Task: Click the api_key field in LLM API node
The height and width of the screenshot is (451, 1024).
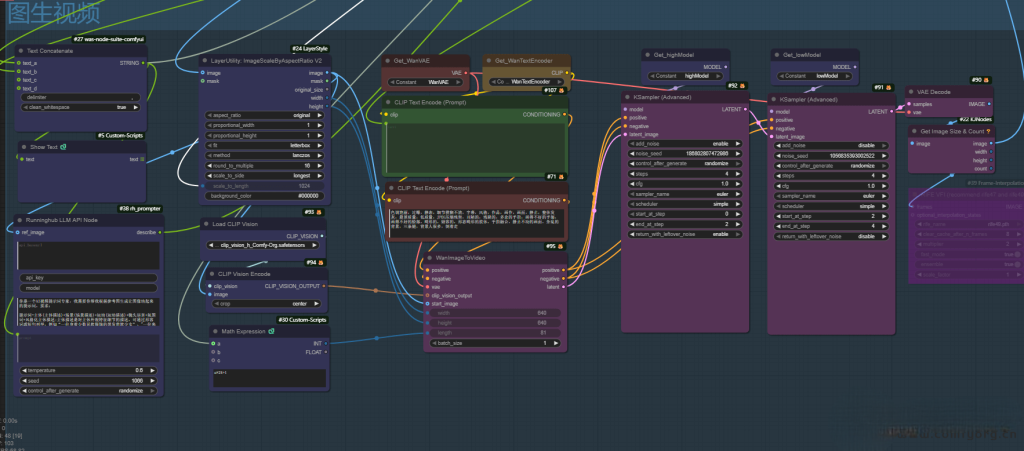Action: pyautogui.click(x=88, y=277)
